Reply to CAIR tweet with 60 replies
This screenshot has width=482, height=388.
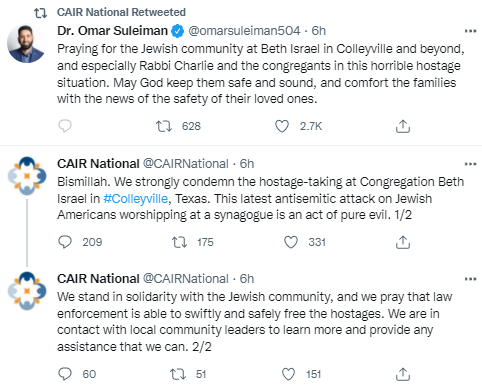click(65, 374)
